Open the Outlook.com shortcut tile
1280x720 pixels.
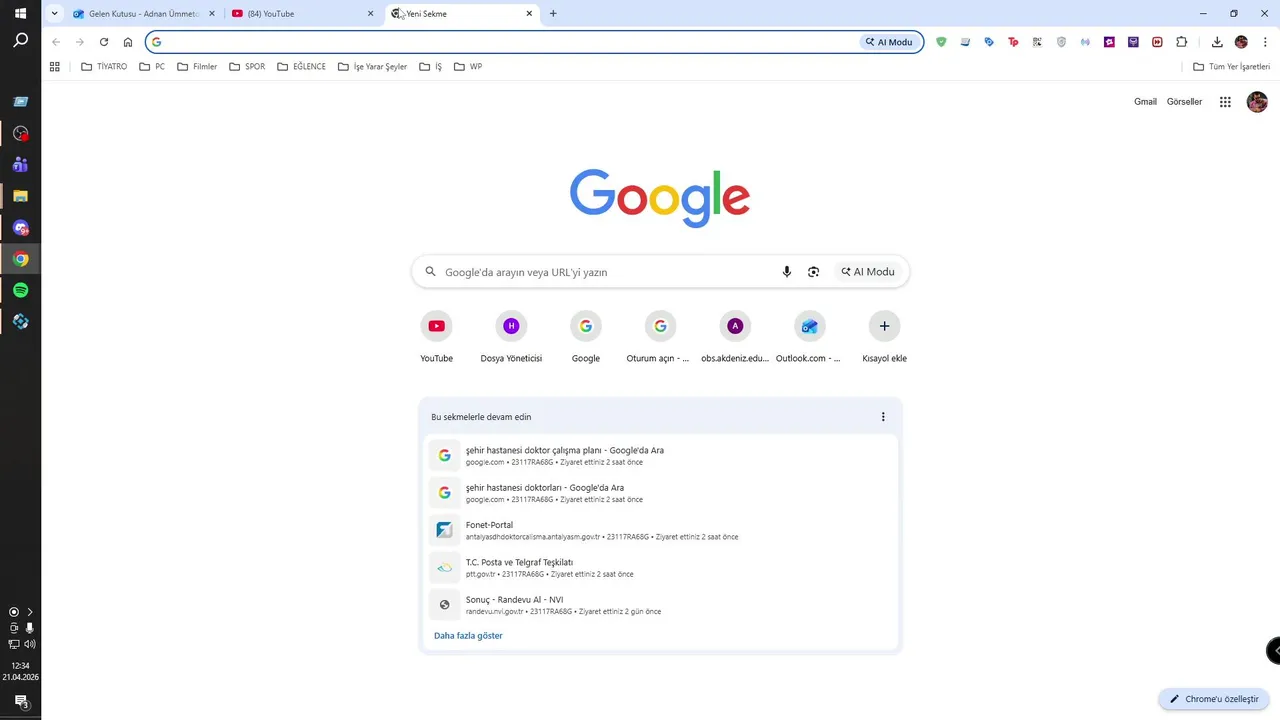(809, 337)
